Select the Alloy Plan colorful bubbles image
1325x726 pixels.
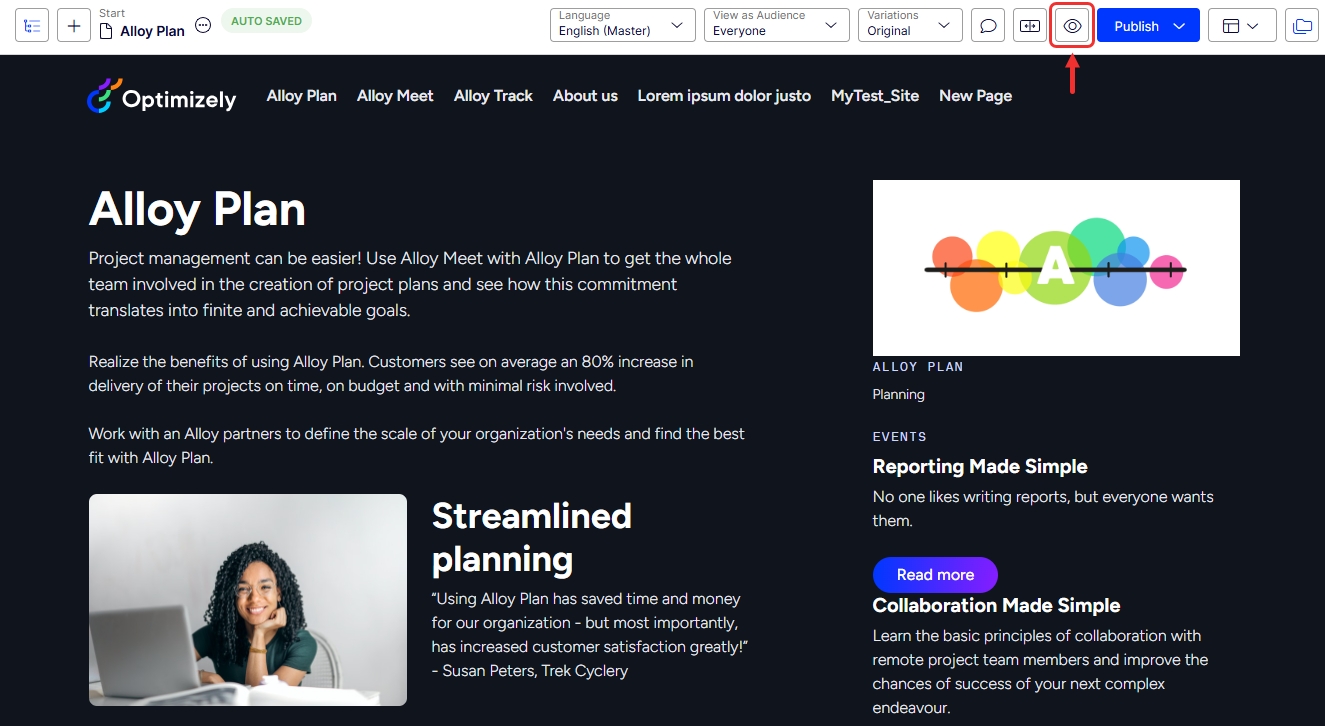(1056, 268)
